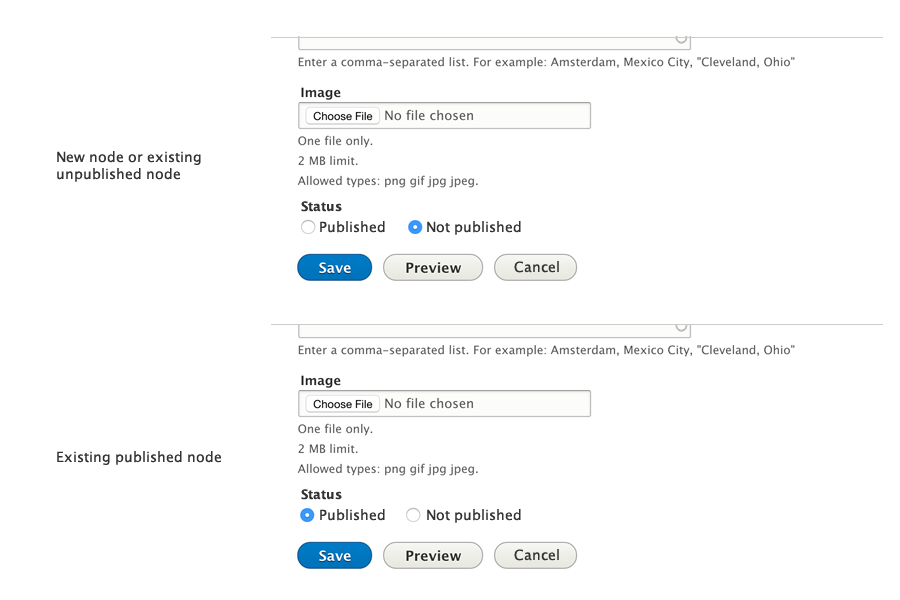
Task: Preview the unpublished node
Action: point(432,267)
